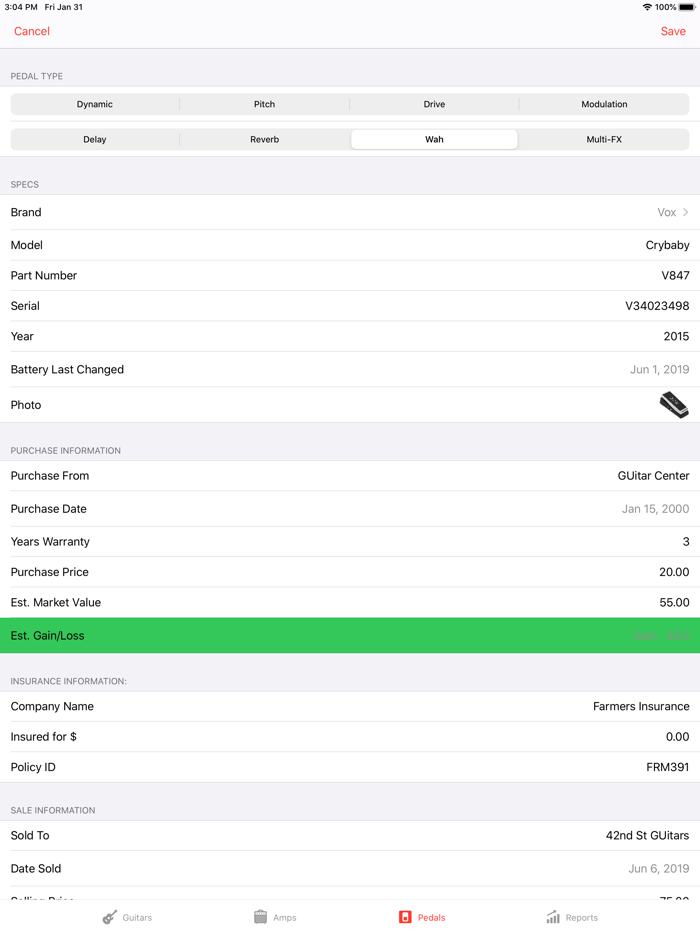Select the Reverb pedal type

coord(264,139)
